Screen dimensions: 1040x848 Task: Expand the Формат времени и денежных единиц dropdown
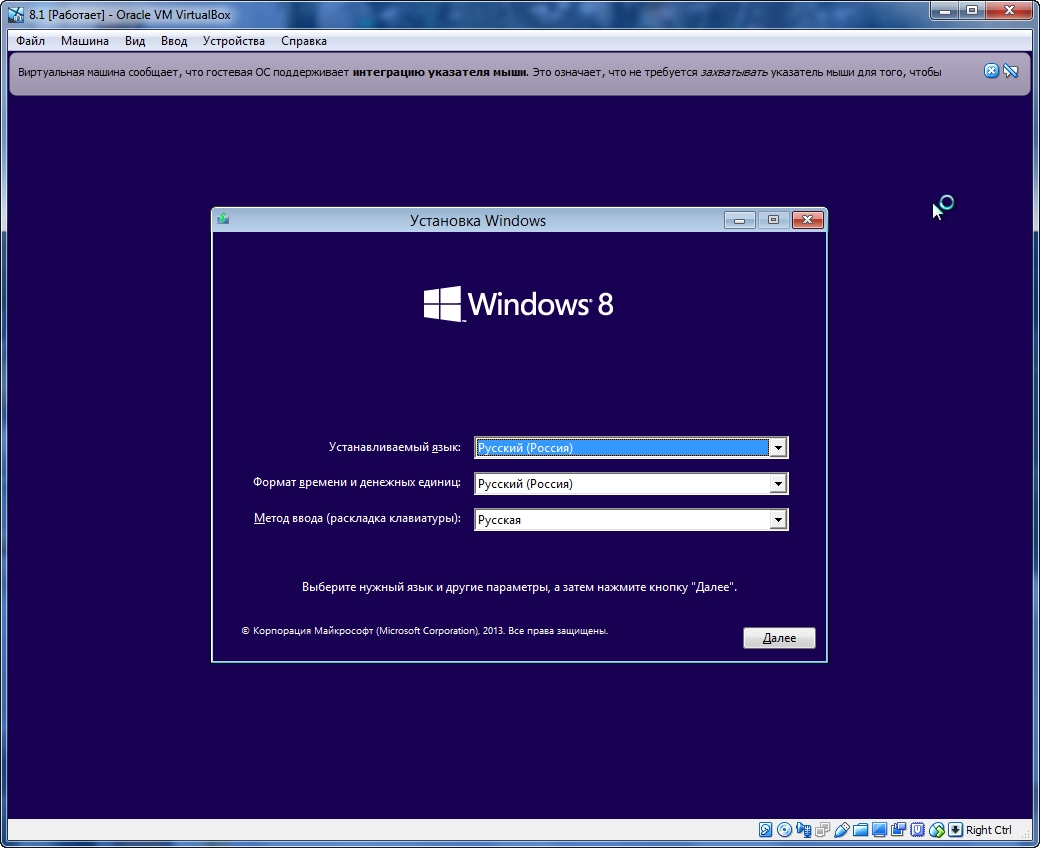pyautogui.click(x=777, y=483)
